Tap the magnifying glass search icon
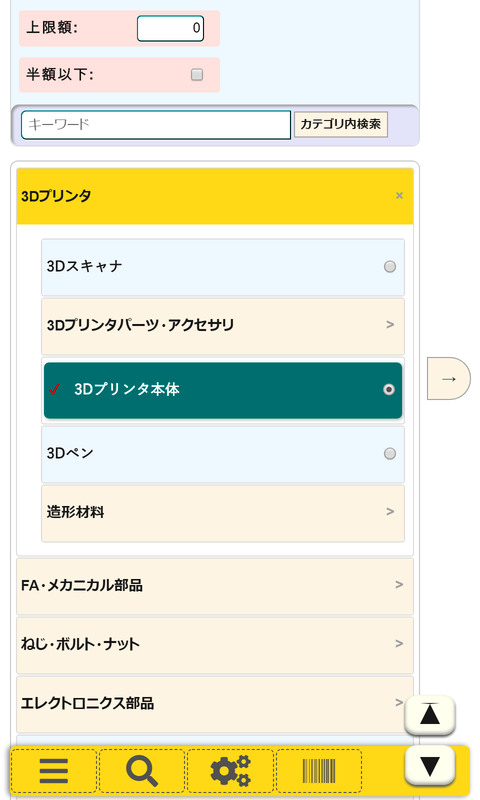This screenshot has height=800, width=480. point(142,770)
